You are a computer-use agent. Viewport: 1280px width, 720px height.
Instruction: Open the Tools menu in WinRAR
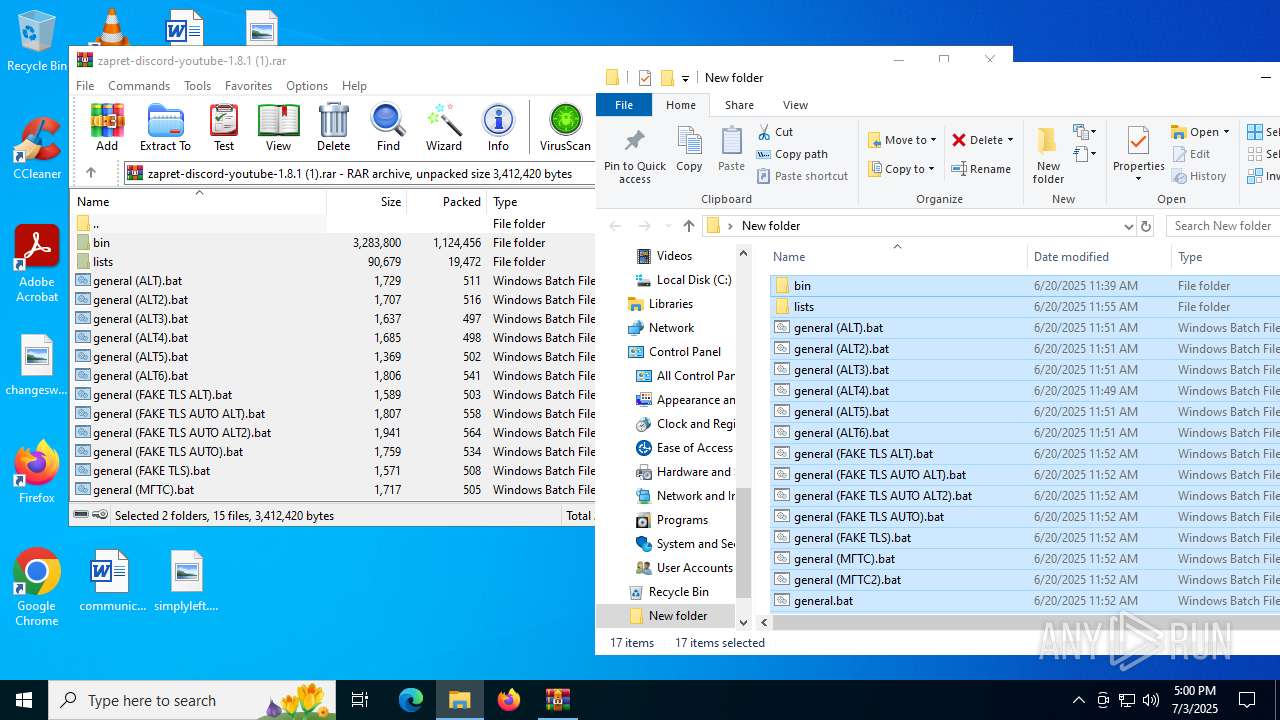[x=197, y=86]
